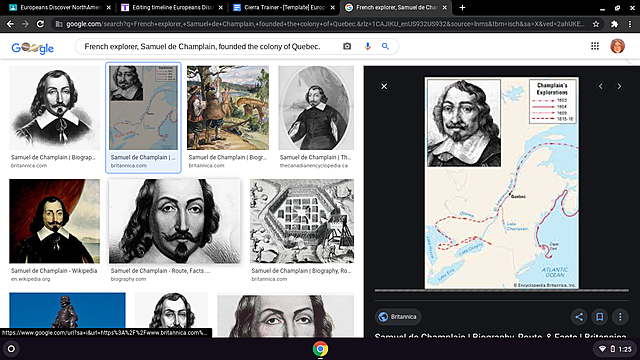Show the next image in preview

point(619,86)
